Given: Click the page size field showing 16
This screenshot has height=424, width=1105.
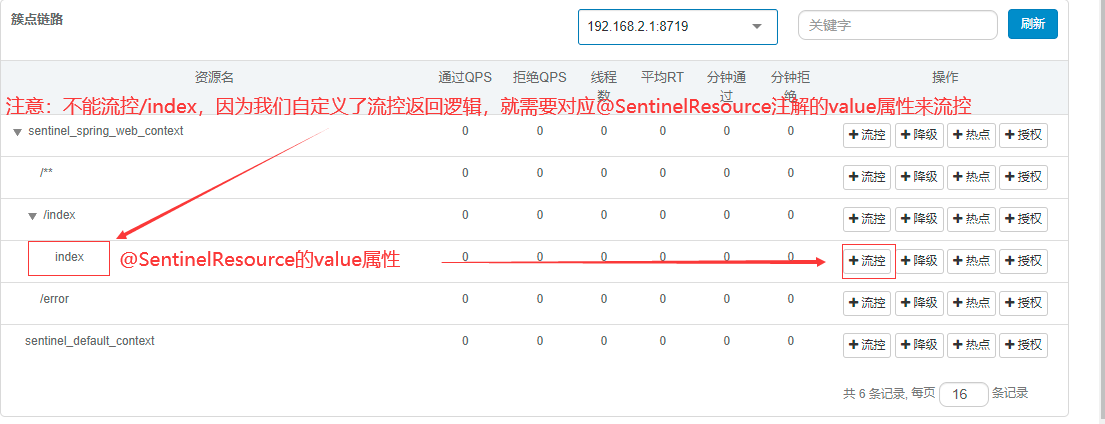Looking at the screenshot, I should 964,394.
